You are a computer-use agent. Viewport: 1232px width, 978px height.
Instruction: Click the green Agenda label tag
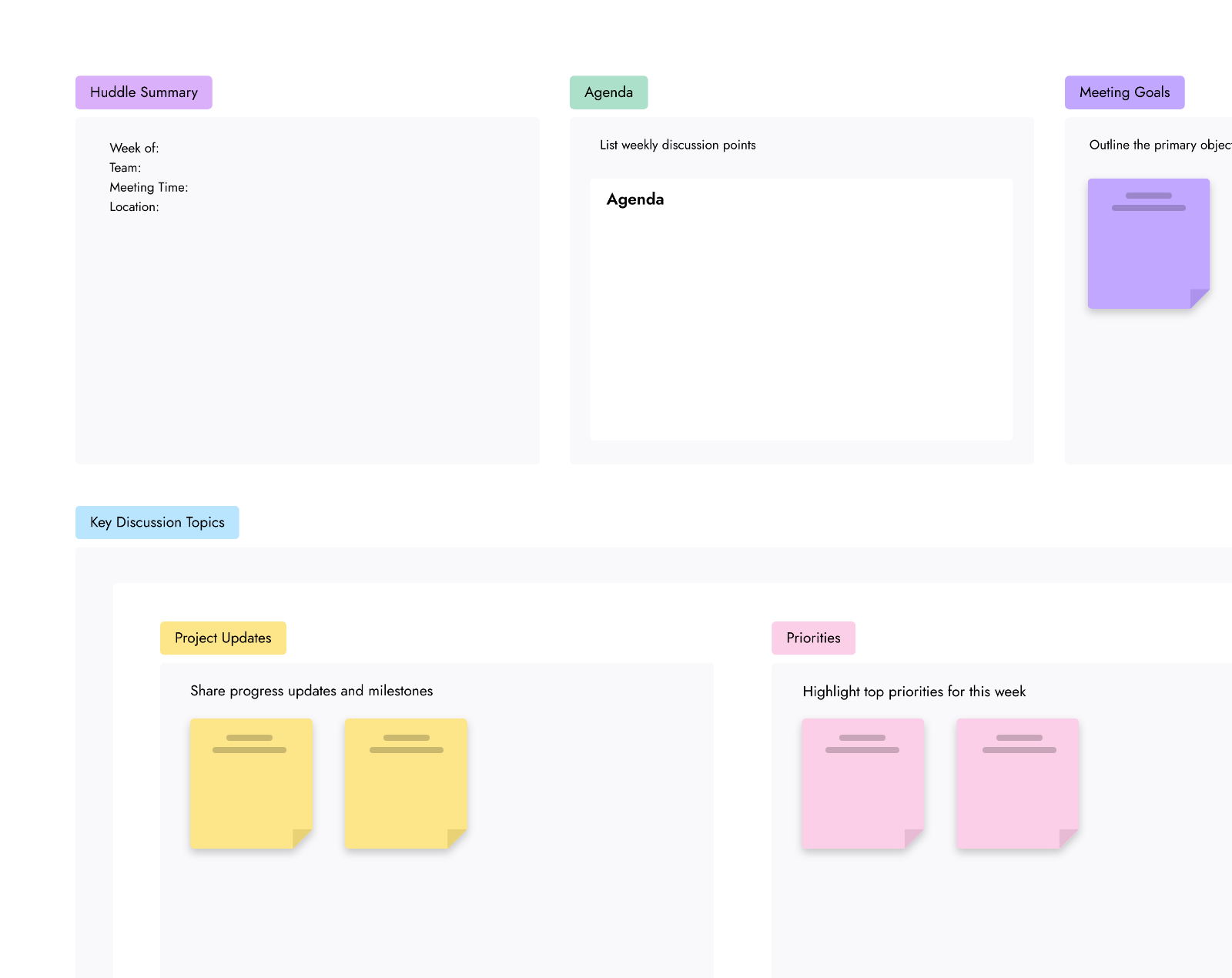[x=608, y=92]
